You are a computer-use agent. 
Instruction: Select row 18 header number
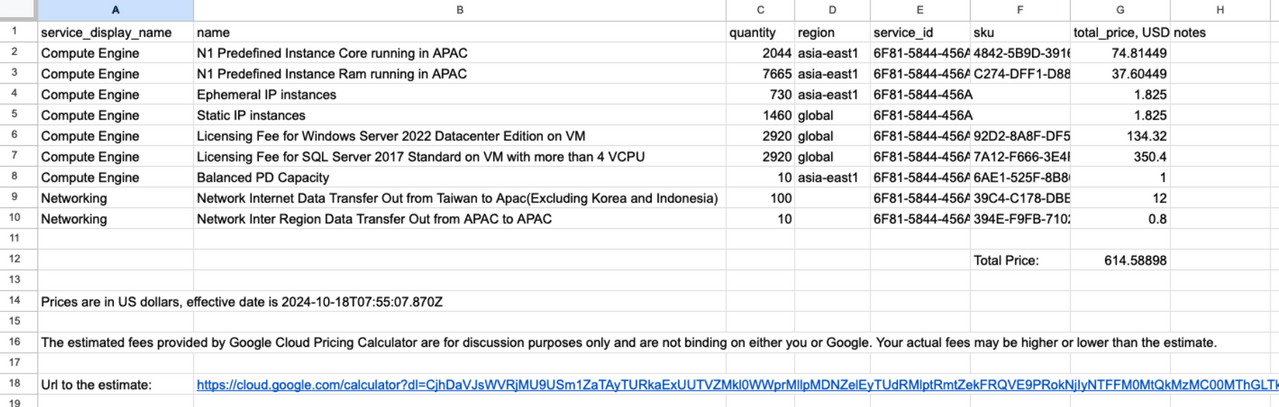click(18, 385)
